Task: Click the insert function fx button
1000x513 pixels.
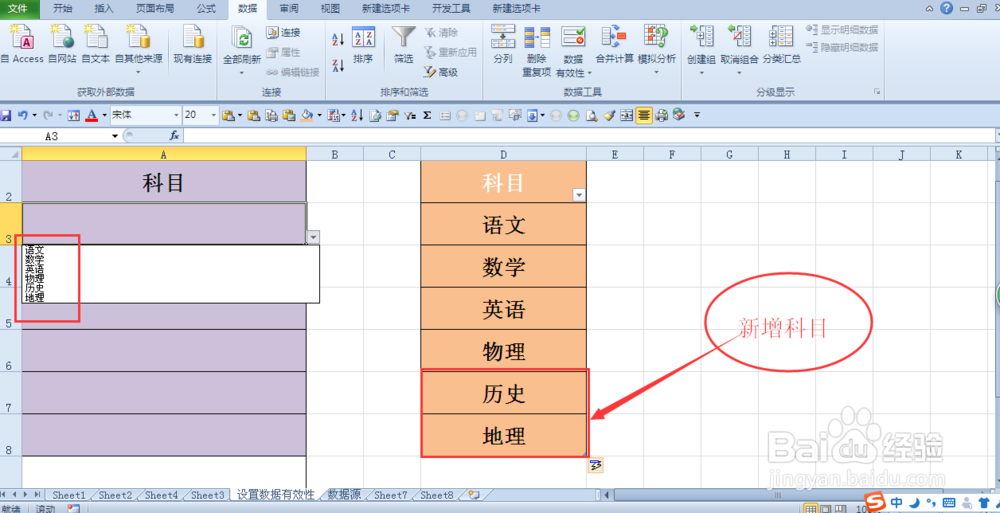Action: [174, 136]
